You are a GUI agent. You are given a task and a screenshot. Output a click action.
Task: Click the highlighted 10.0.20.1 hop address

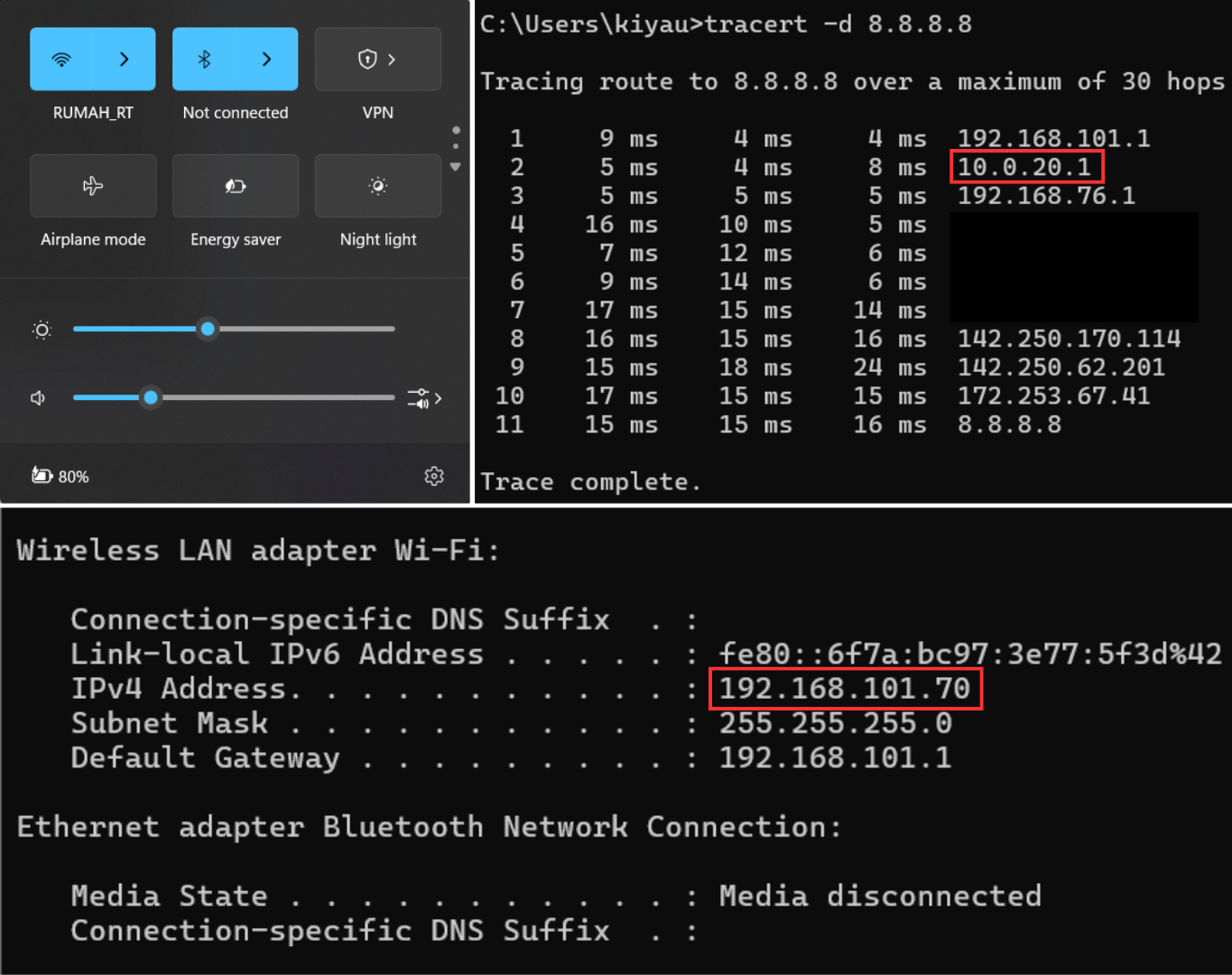tap(1025, 167)
